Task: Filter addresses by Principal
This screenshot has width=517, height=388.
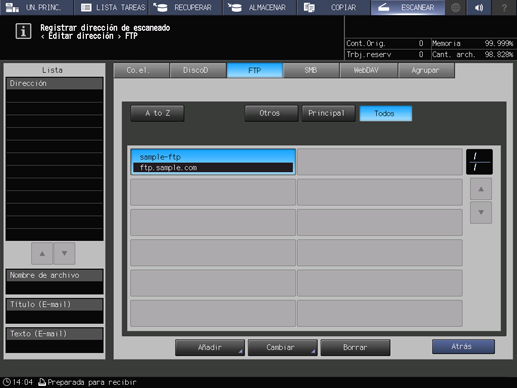Action: coord(329,113)
